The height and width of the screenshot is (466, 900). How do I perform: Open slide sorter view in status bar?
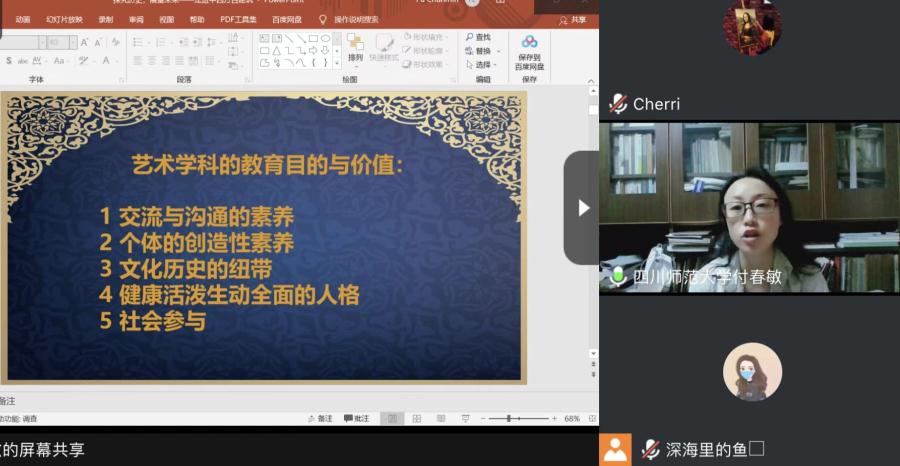[417, 418]
